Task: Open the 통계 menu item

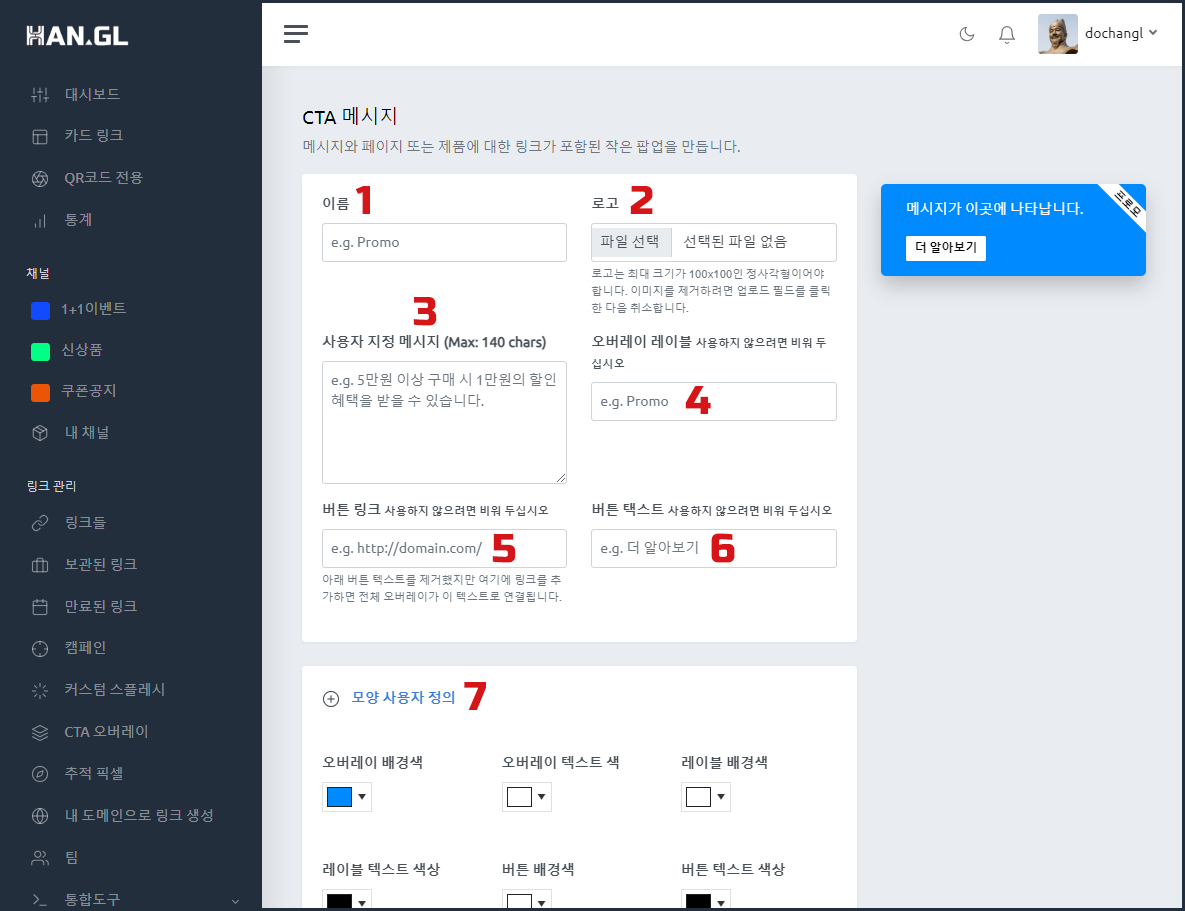Action: 78,220
